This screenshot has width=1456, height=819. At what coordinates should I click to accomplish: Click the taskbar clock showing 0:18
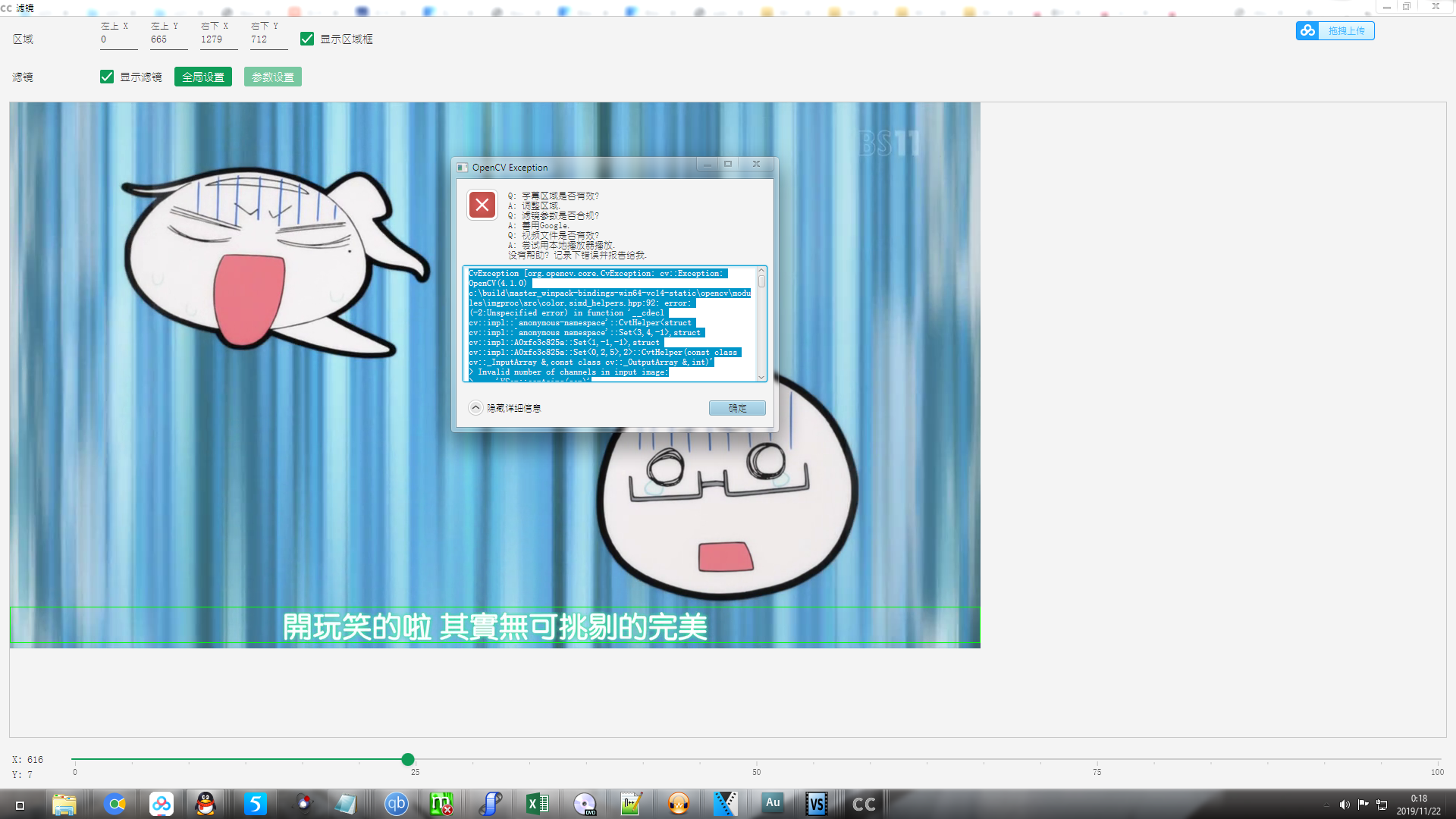[x=1419, y=805]
